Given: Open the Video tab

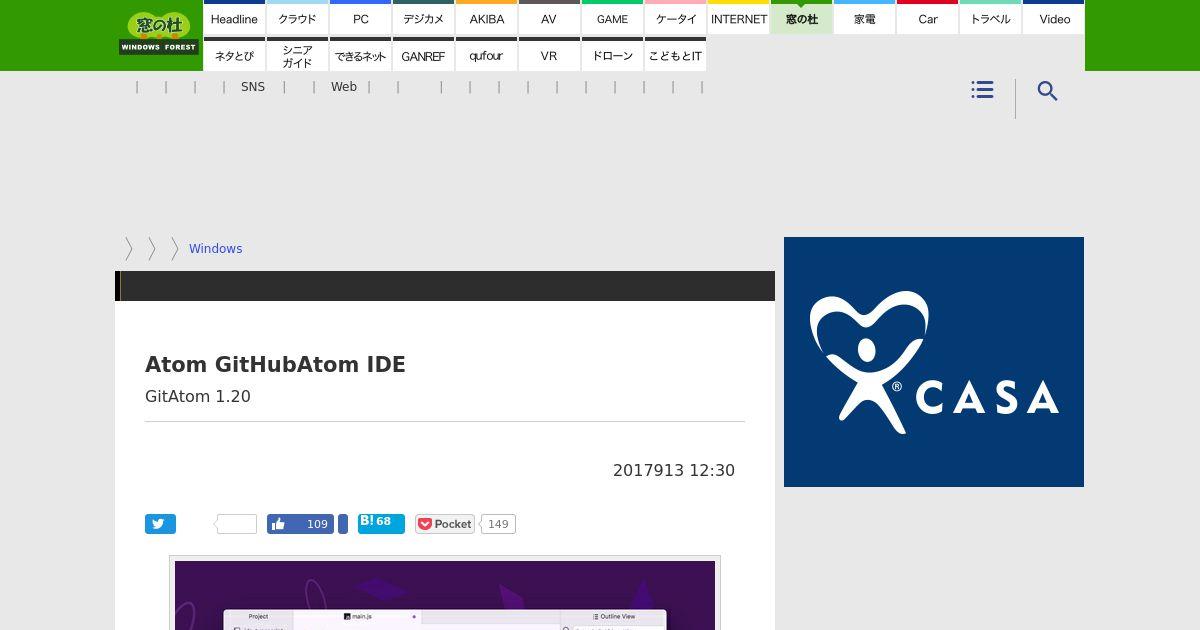Looking at the screenshot, I should (x=1054, y=18).
